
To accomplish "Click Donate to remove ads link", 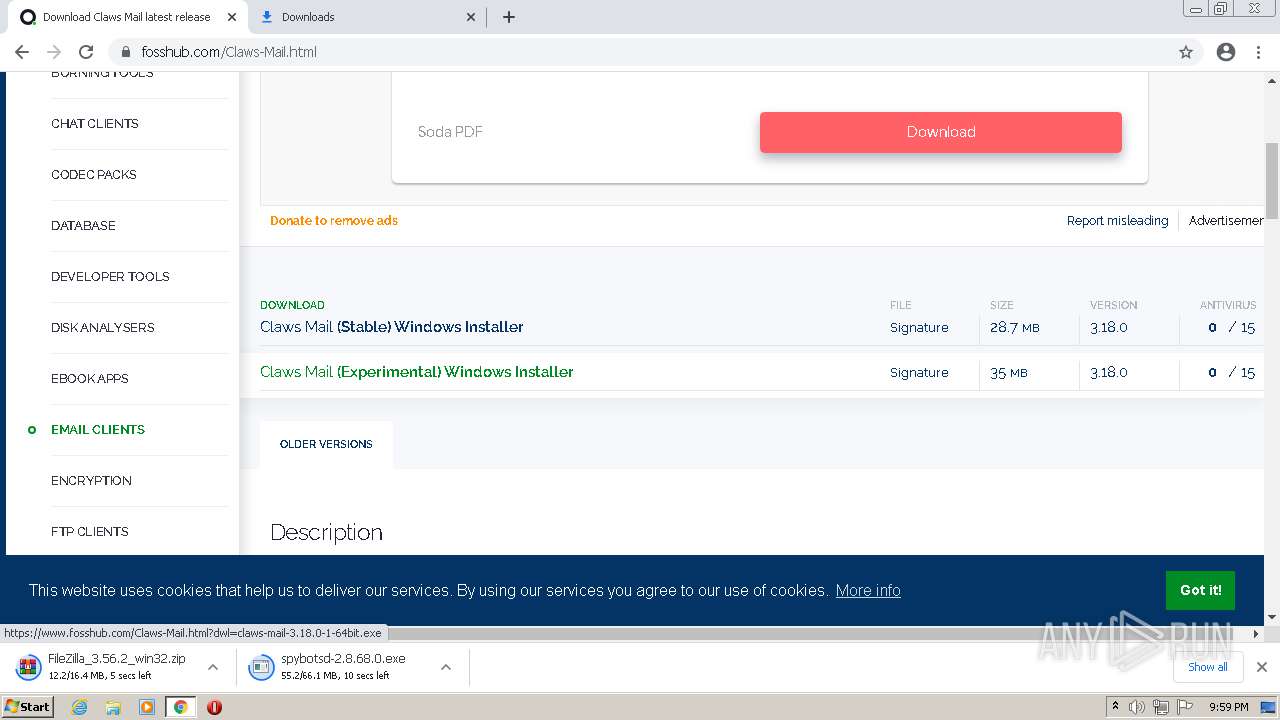I will point(334,221).
